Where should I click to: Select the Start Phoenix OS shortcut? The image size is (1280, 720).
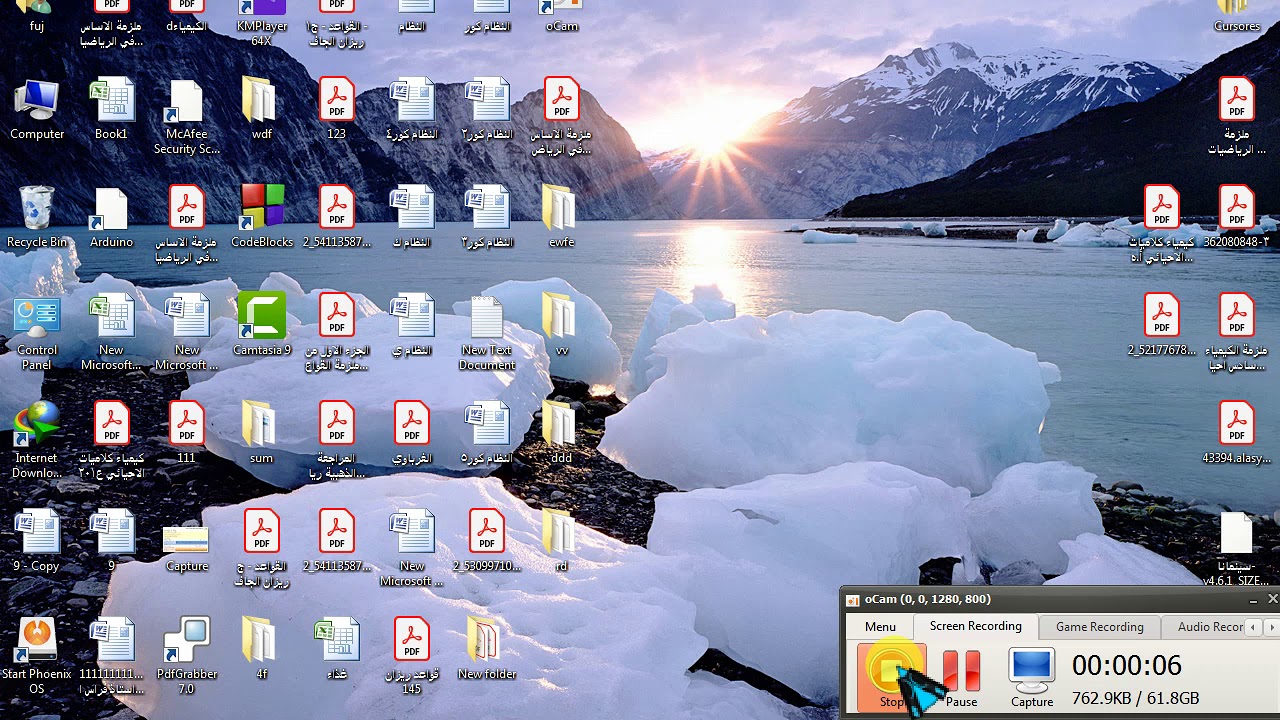(37, 657)
